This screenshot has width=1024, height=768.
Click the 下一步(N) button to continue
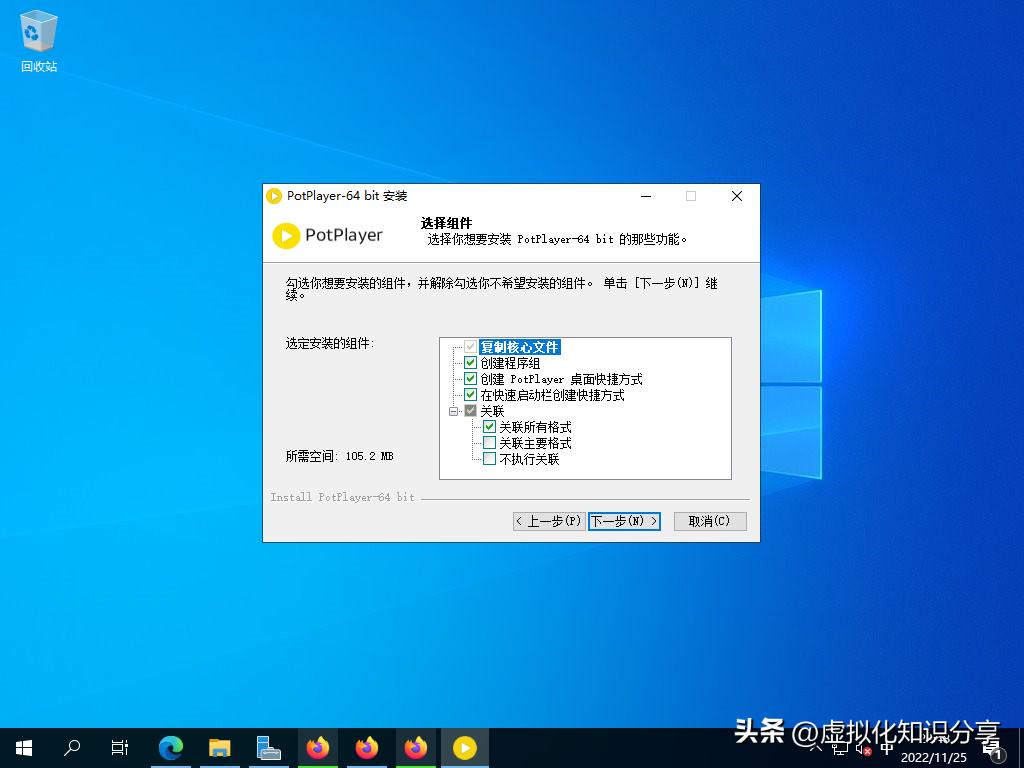click(x=625, y=521)
